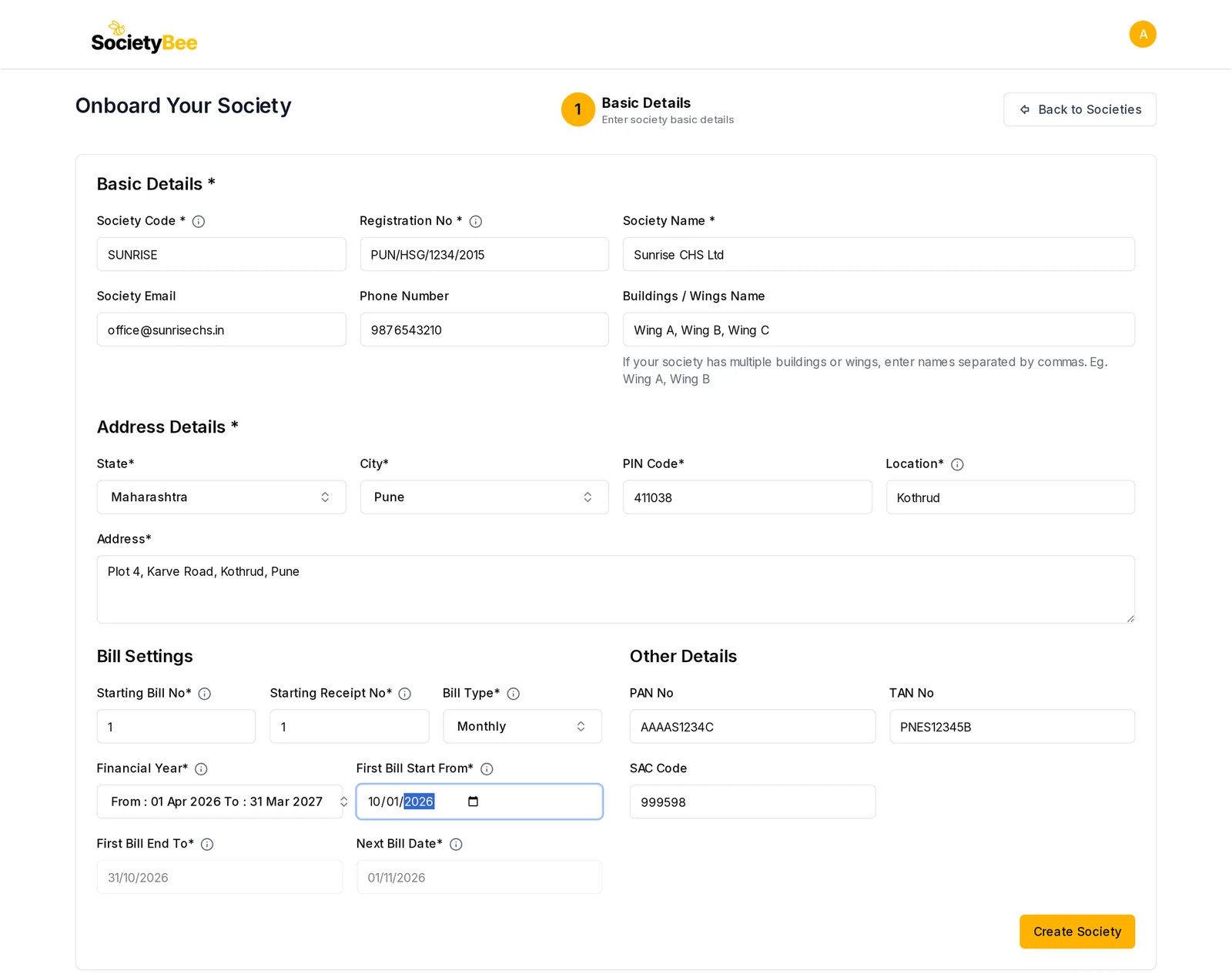Click the Bill Settings heading

click(145, 657)
